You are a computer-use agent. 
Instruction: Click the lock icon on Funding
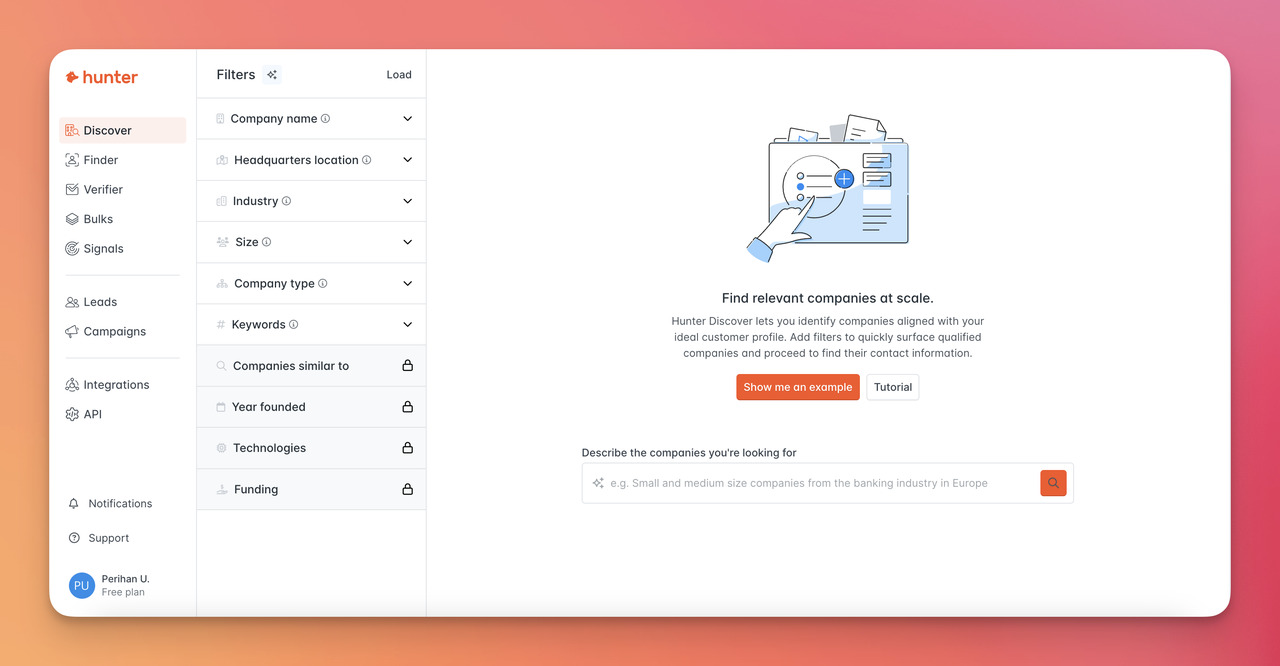coord(407,489)
